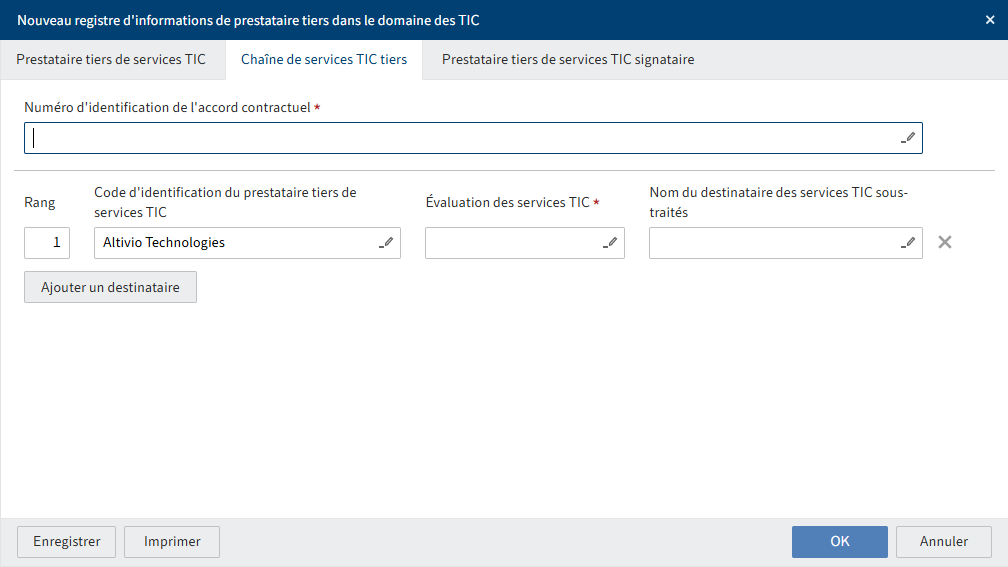The image size is (1008, 567).
Task: Click the Enregistrer button
Action: point(67,542)
